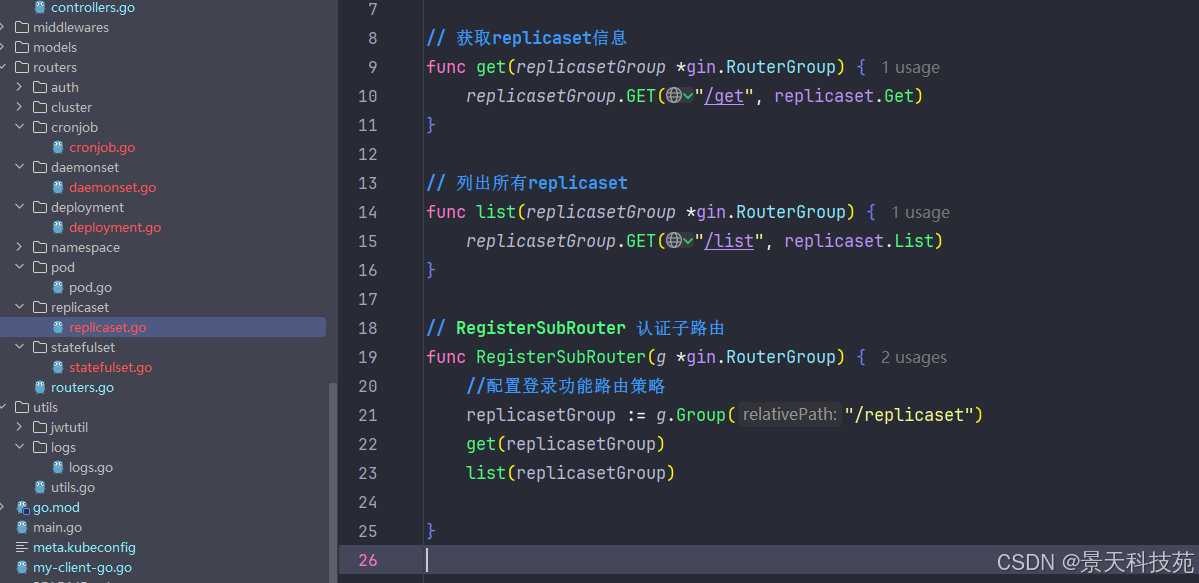Select the routers folder row
Screen dimensions: 1199x583
point(55,67)
